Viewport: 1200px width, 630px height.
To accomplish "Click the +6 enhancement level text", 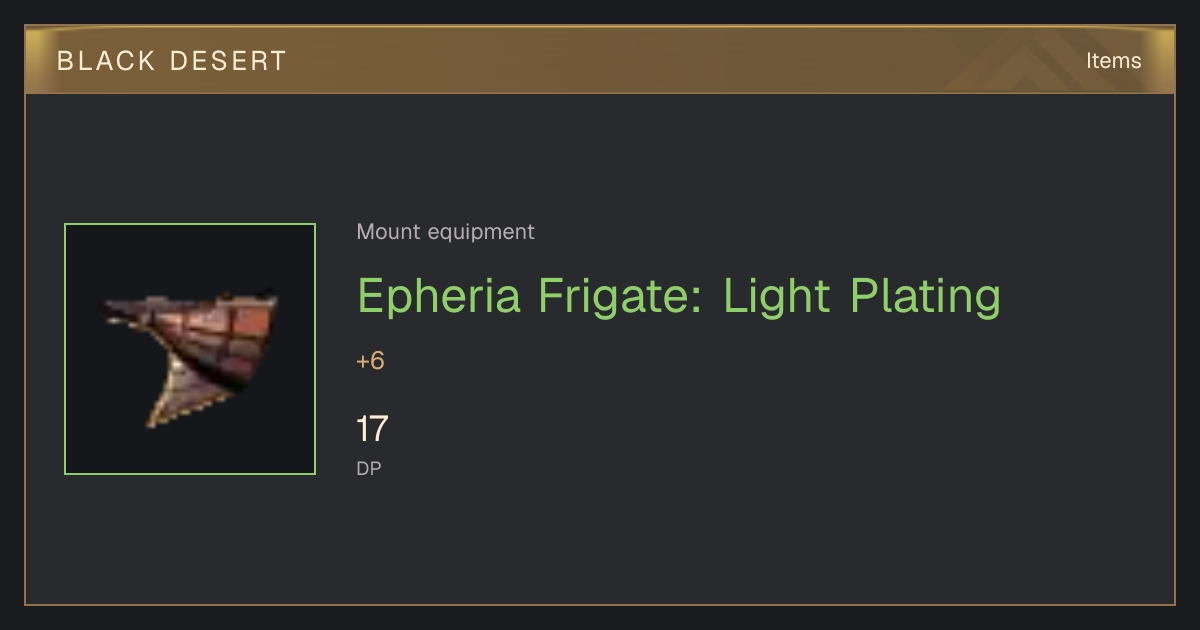I will (x=370, y=361).
